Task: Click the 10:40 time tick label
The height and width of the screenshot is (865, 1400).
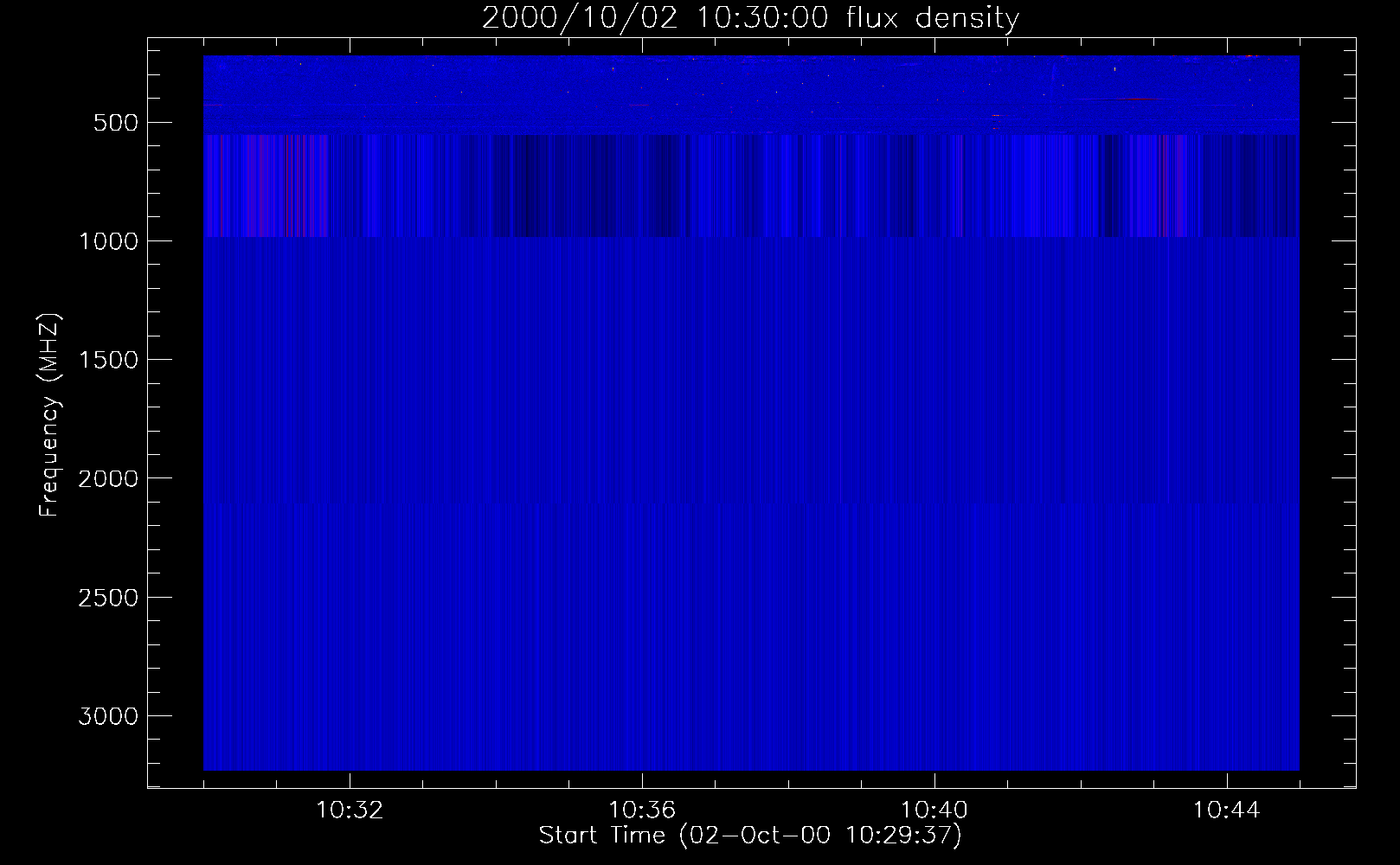Action: point(934,811)
